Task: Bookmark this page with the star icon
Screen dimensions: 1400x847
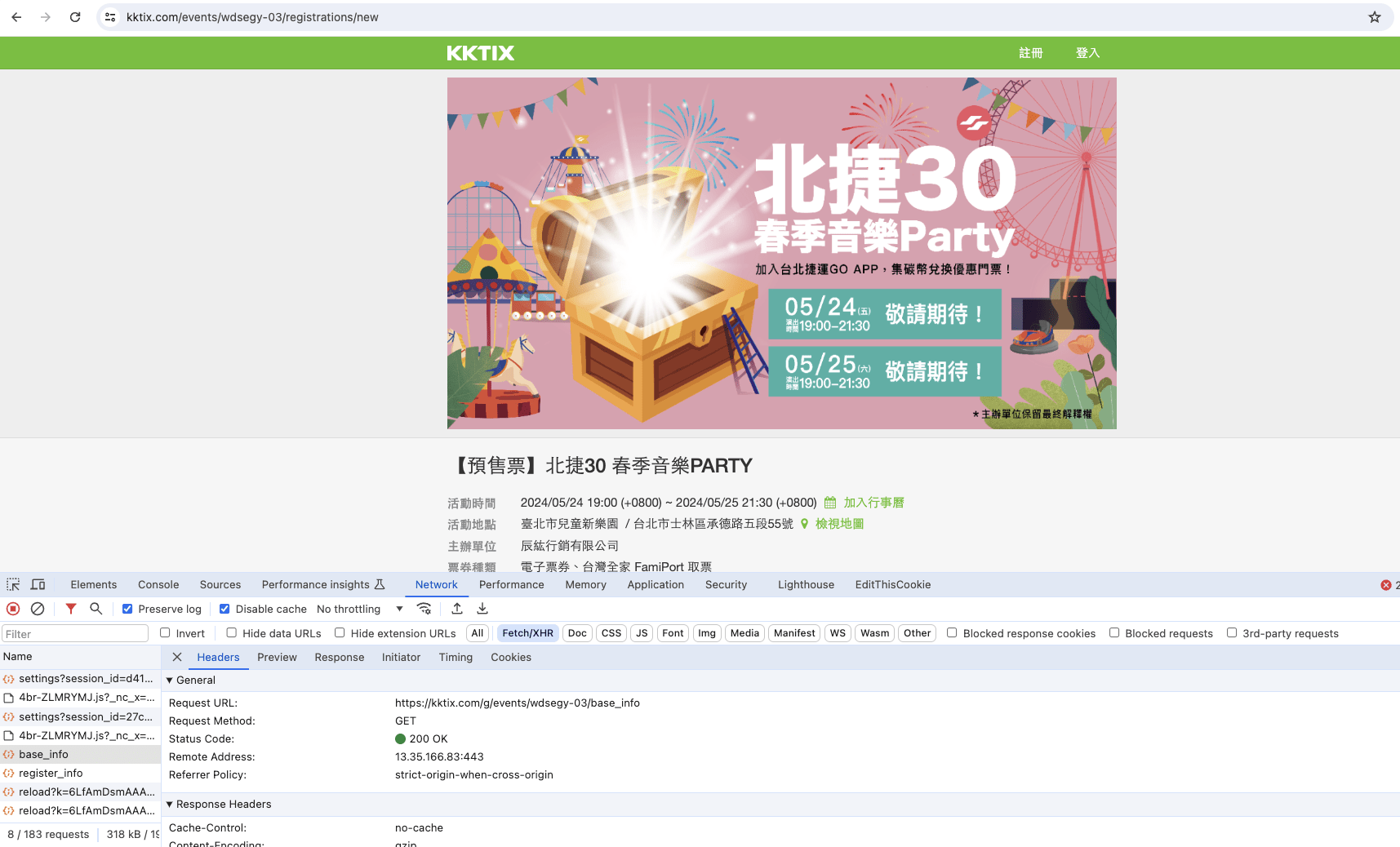Action: pyautogui.click(x=1375, y=17)
